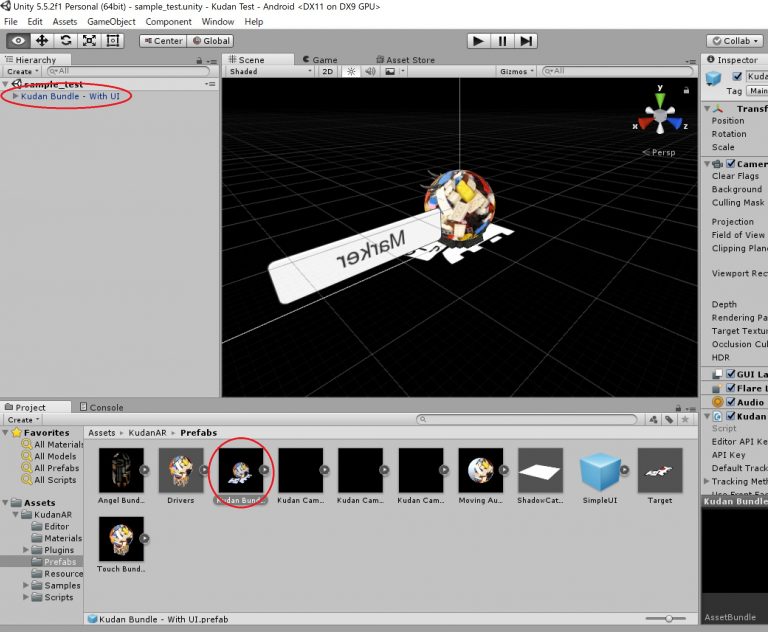Toggle the GUI Layer checkbox
Image resolution: width=768 pixels, height=632 pixels.
731,374
